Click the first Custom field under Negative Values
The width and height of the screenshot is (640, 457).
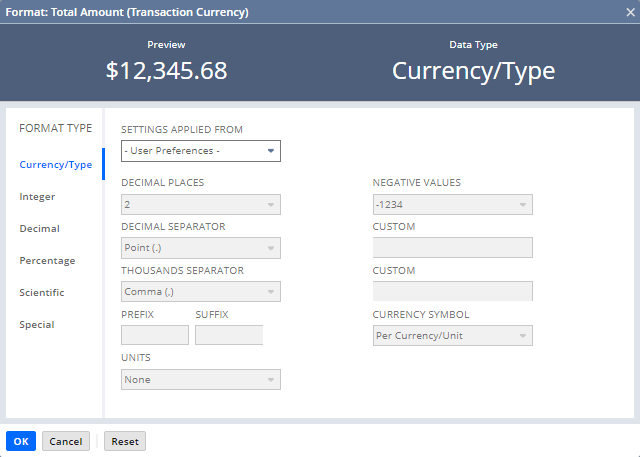click(x=452, y=248)
